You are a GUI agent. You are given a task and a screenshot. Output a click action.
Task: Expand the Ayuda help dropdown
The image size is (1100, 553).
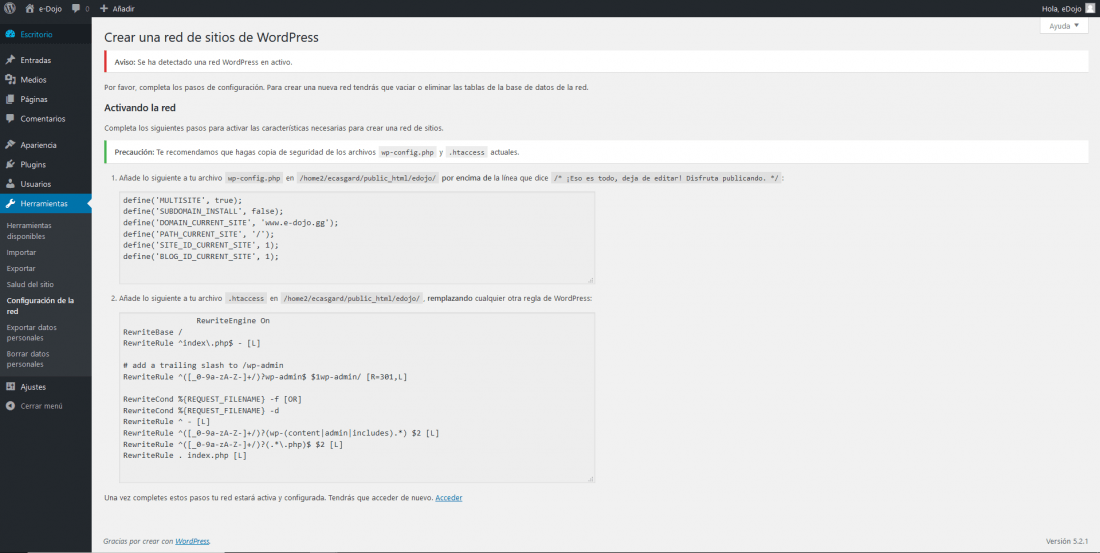(x=1064, y=25)
